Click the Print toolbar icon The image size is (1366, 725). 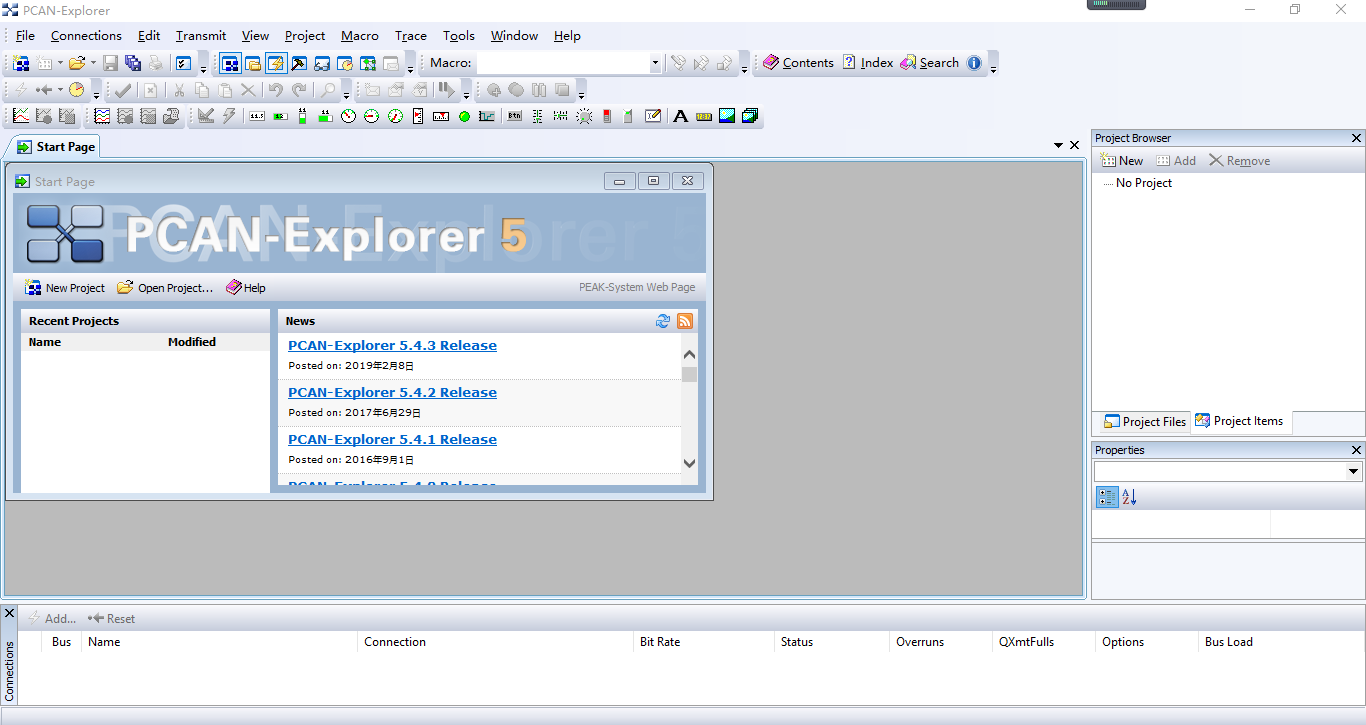click(157, 62)
